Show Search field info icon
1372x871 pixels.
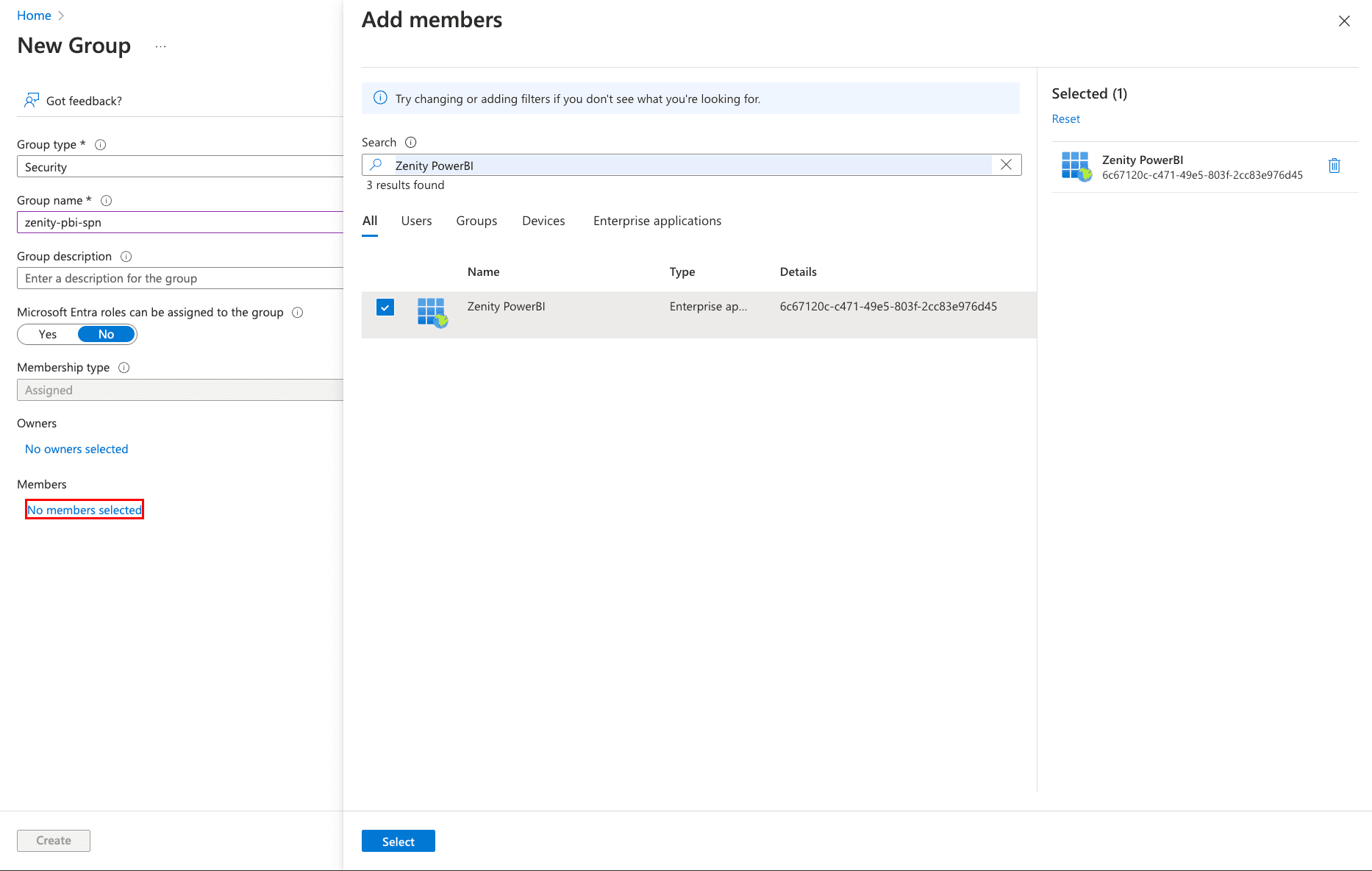coord(411,143)
